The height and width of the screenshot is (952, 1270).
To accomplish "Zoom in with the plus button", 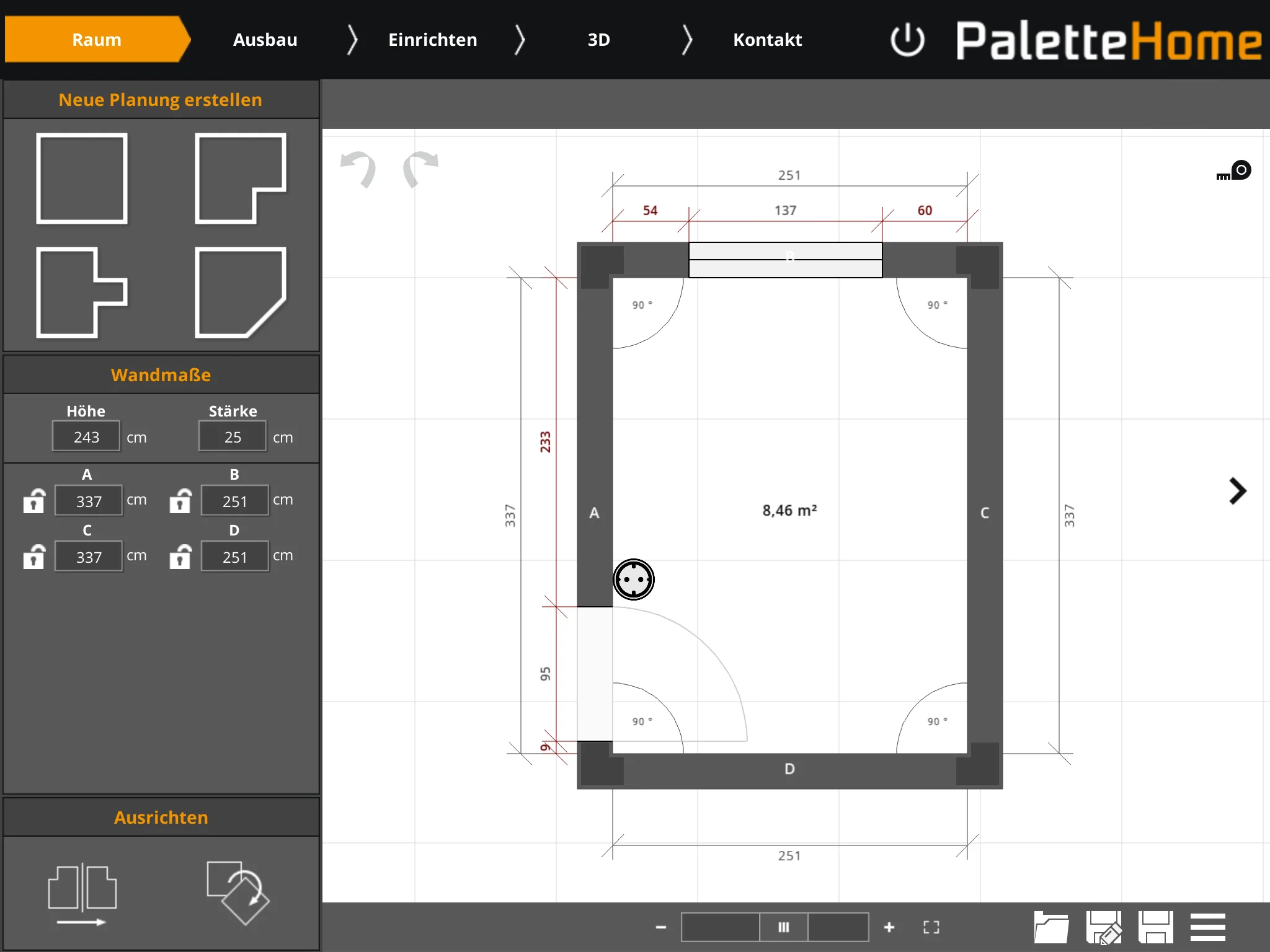I will [889, 927].
